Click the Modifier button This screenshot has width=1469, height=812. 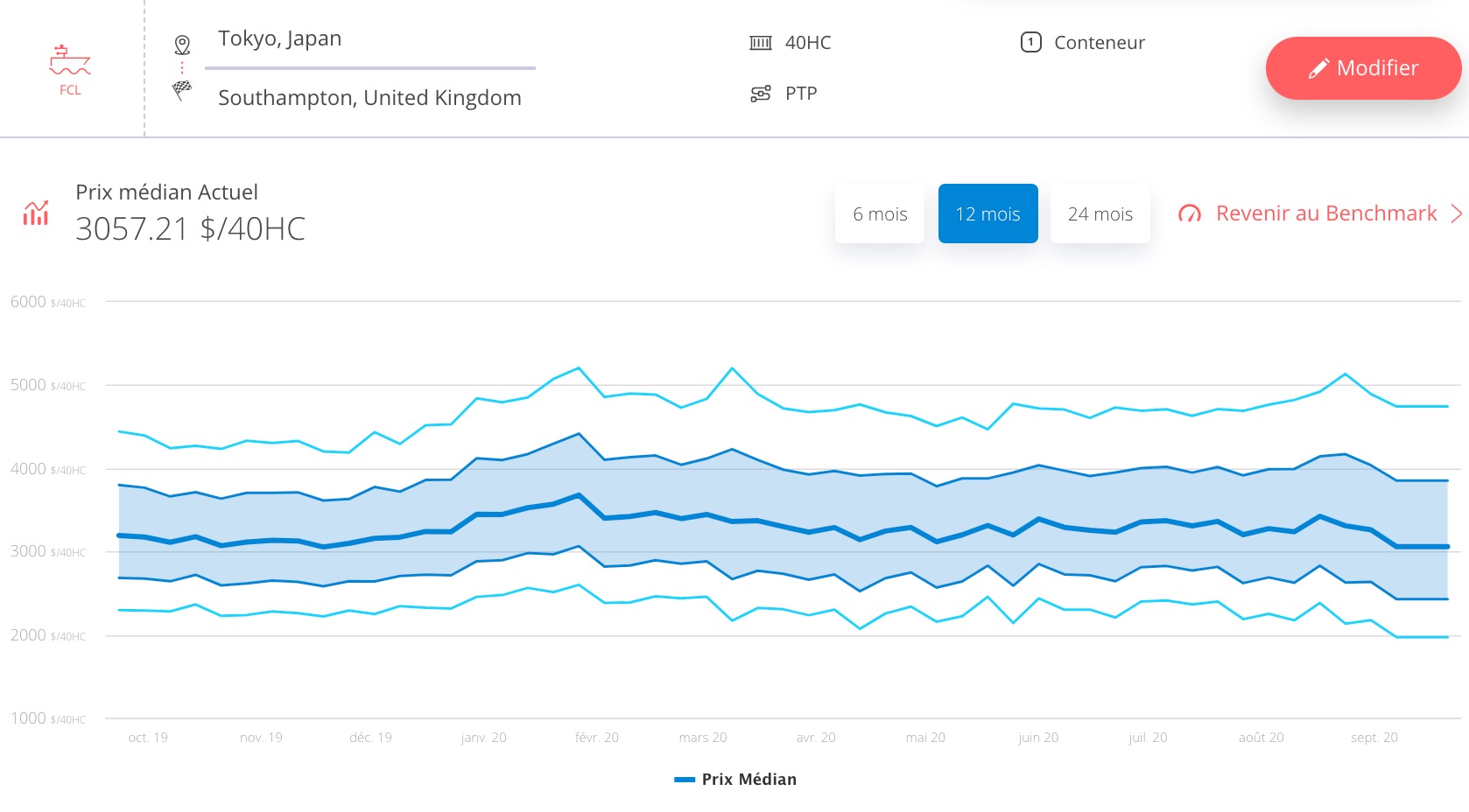click(x=1364, y=68)
